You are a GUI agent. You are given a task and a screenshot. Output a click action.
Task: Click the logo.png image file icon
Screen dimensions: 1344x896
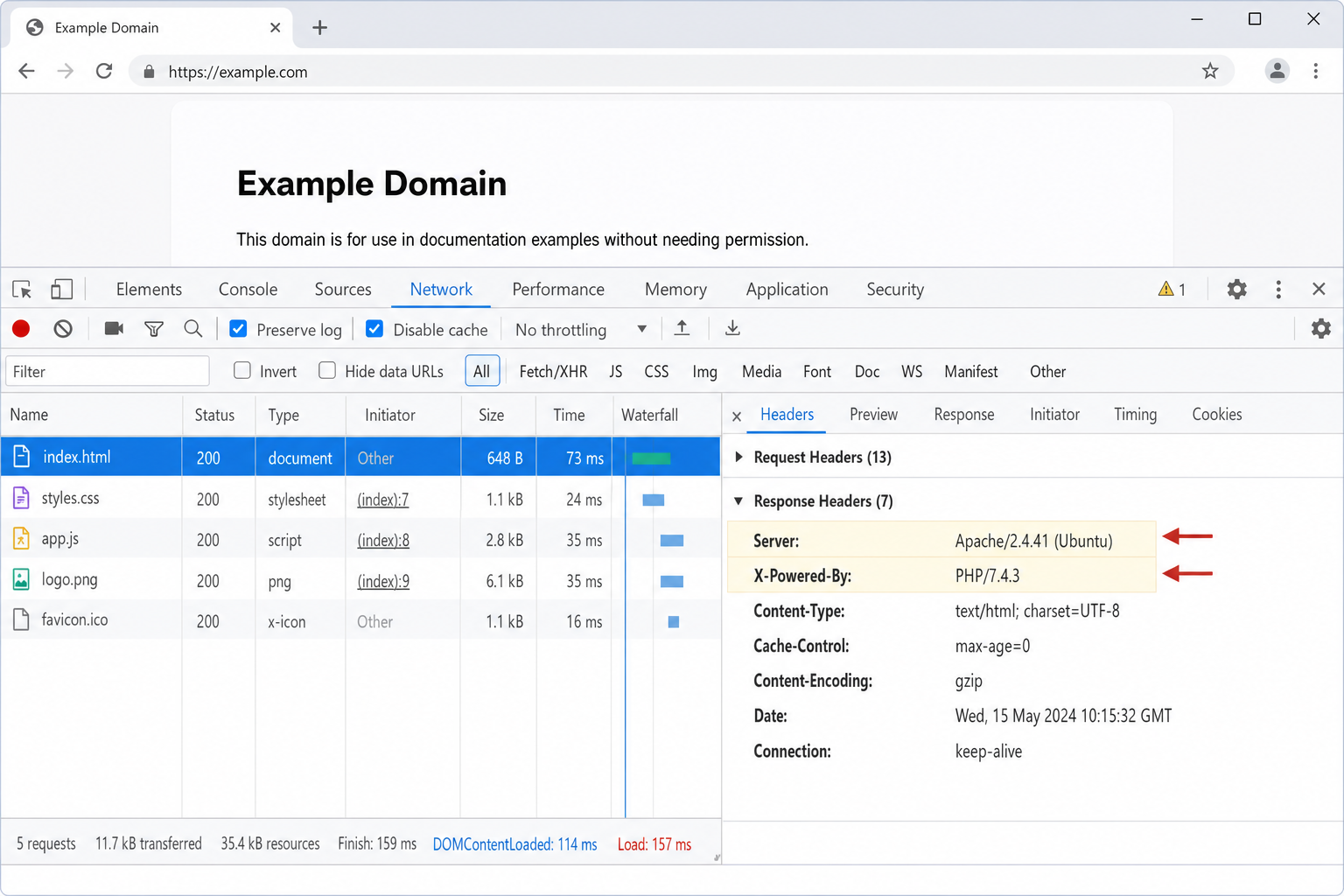(x=21, y=579)
